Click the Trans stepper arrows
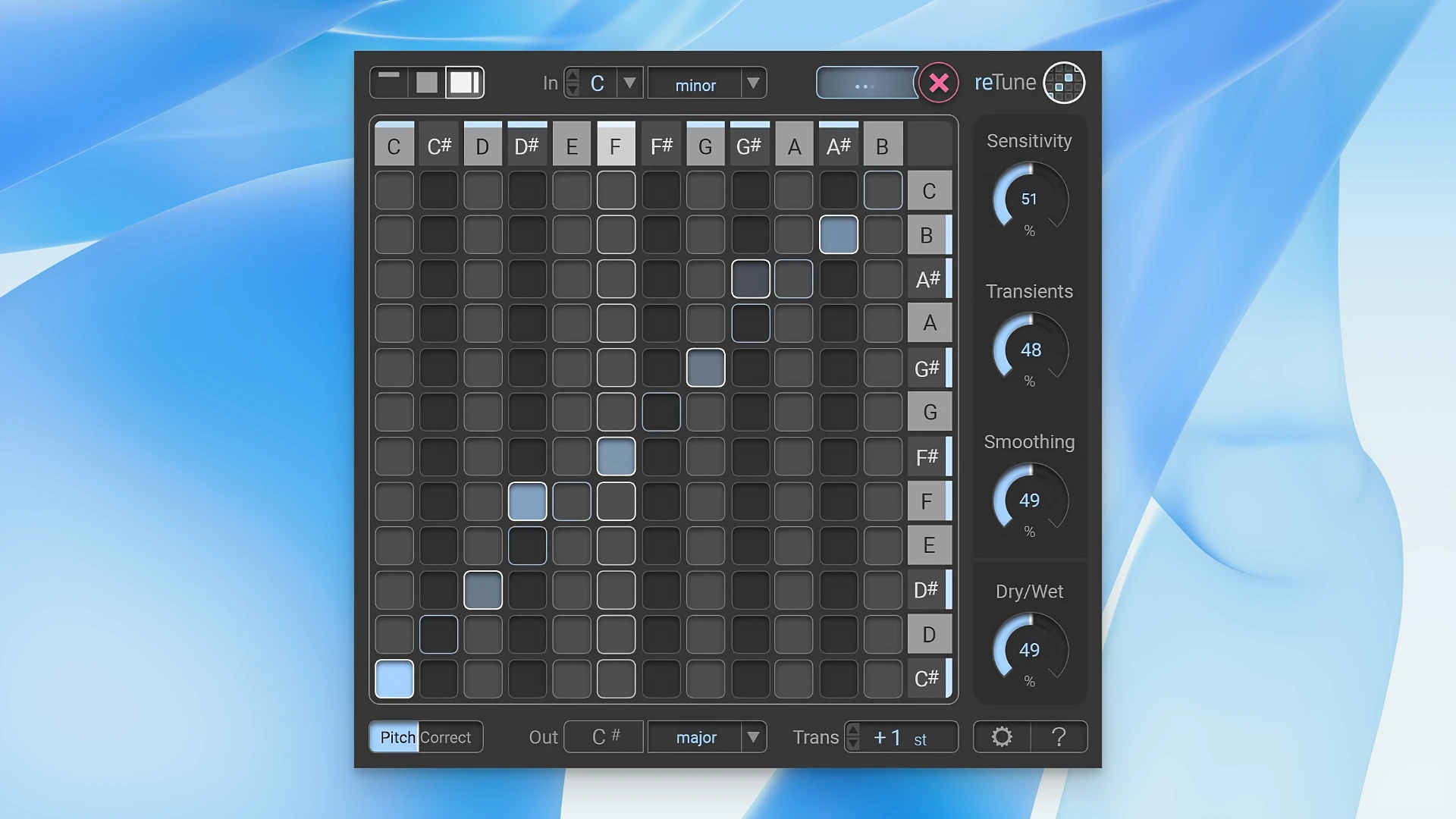 pos(853,736)
